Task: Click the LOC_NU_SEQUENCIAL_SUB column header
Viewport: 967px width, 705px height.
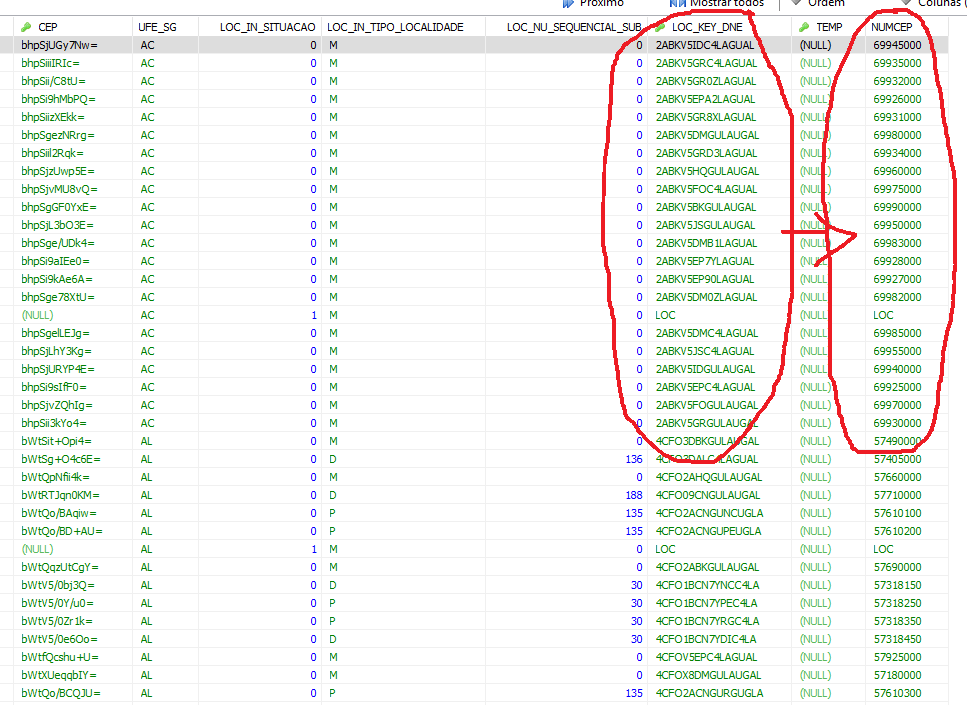Action: [x=574, y=27]
